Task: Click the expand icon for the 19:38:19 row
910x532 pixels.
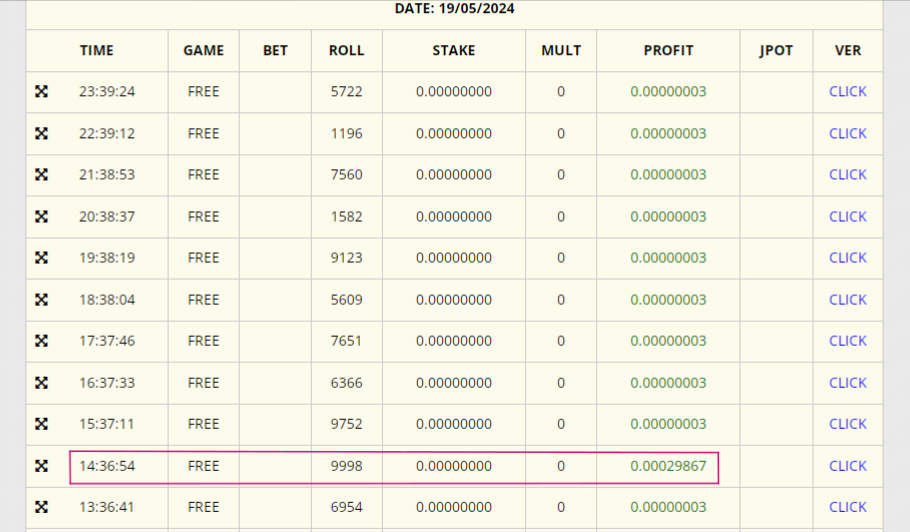Action: [x=41, y=258]
